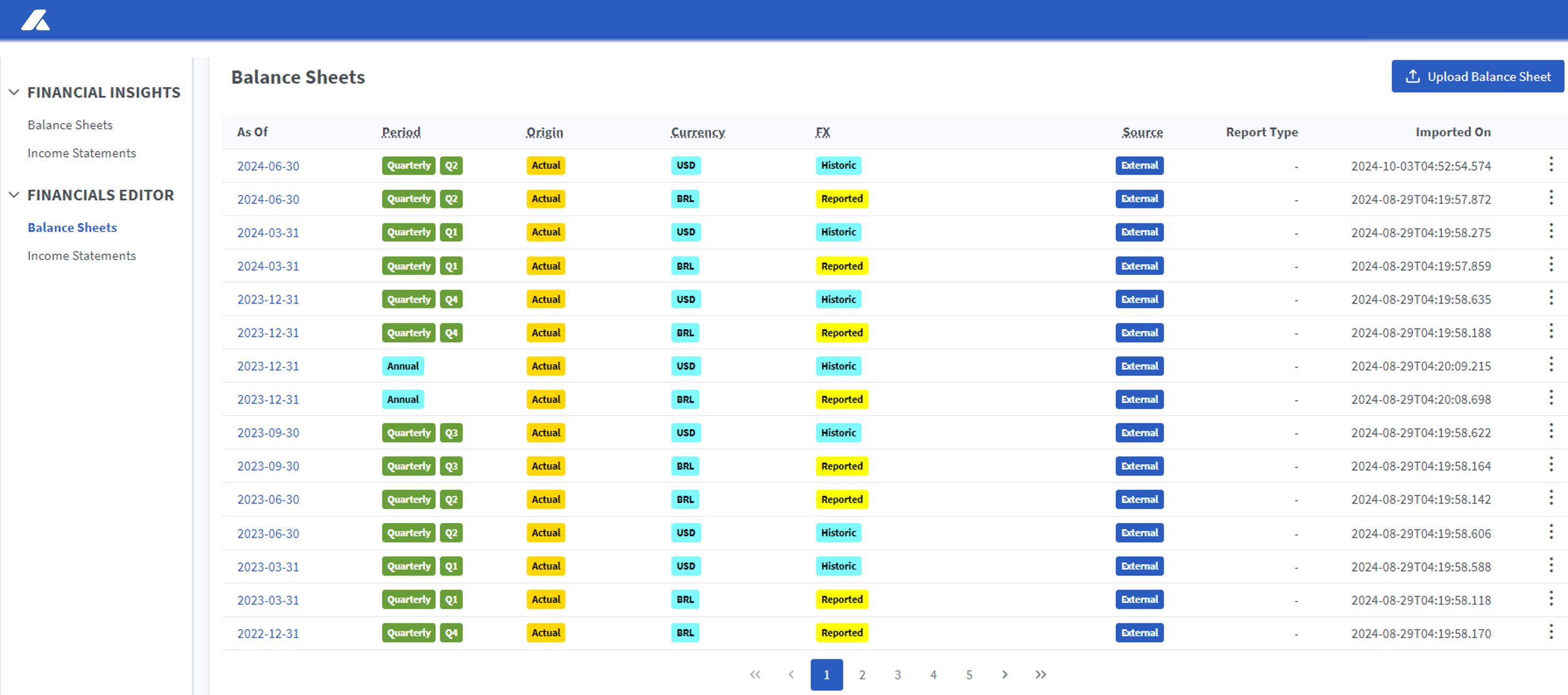This screenshot has width=1568, height=695.
Task: Collapse the FINANCIAL INSIGHTS section
Action: tap(14, 92)
